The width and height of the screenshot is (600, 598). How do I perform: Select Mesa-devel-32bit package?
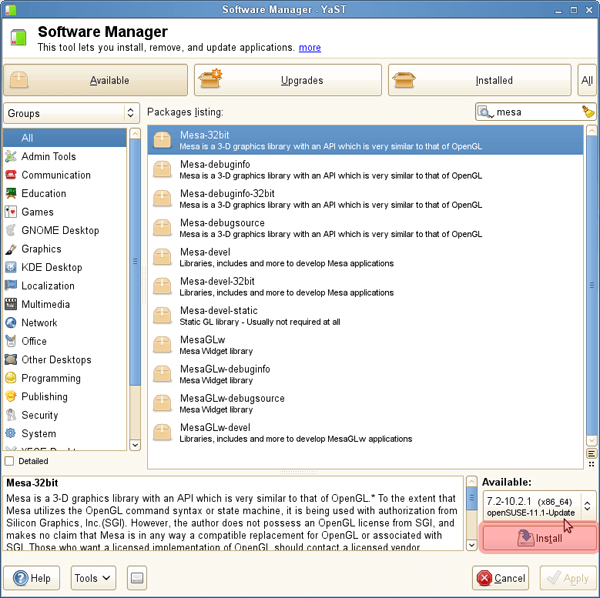(365, 287)
